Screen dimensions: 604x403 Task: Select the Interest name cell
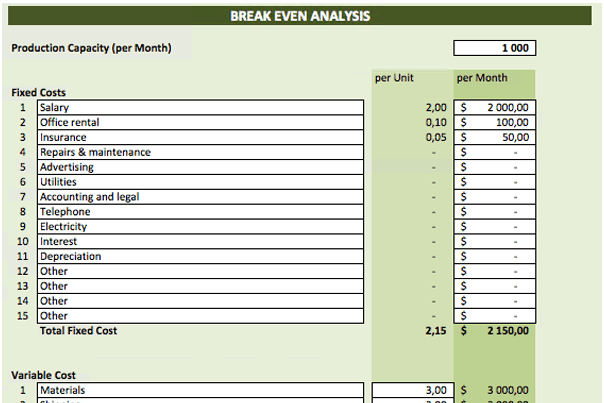200,241
